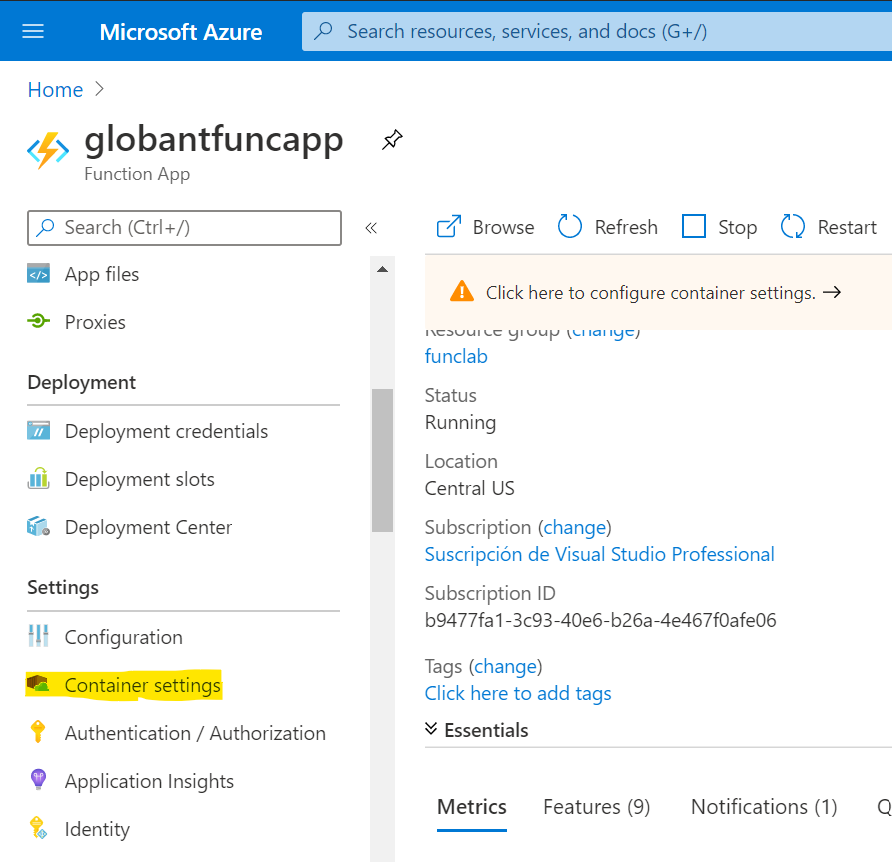Collapse the Essentials section
This screenshot has height=862, width=892.
click(431, 728)
